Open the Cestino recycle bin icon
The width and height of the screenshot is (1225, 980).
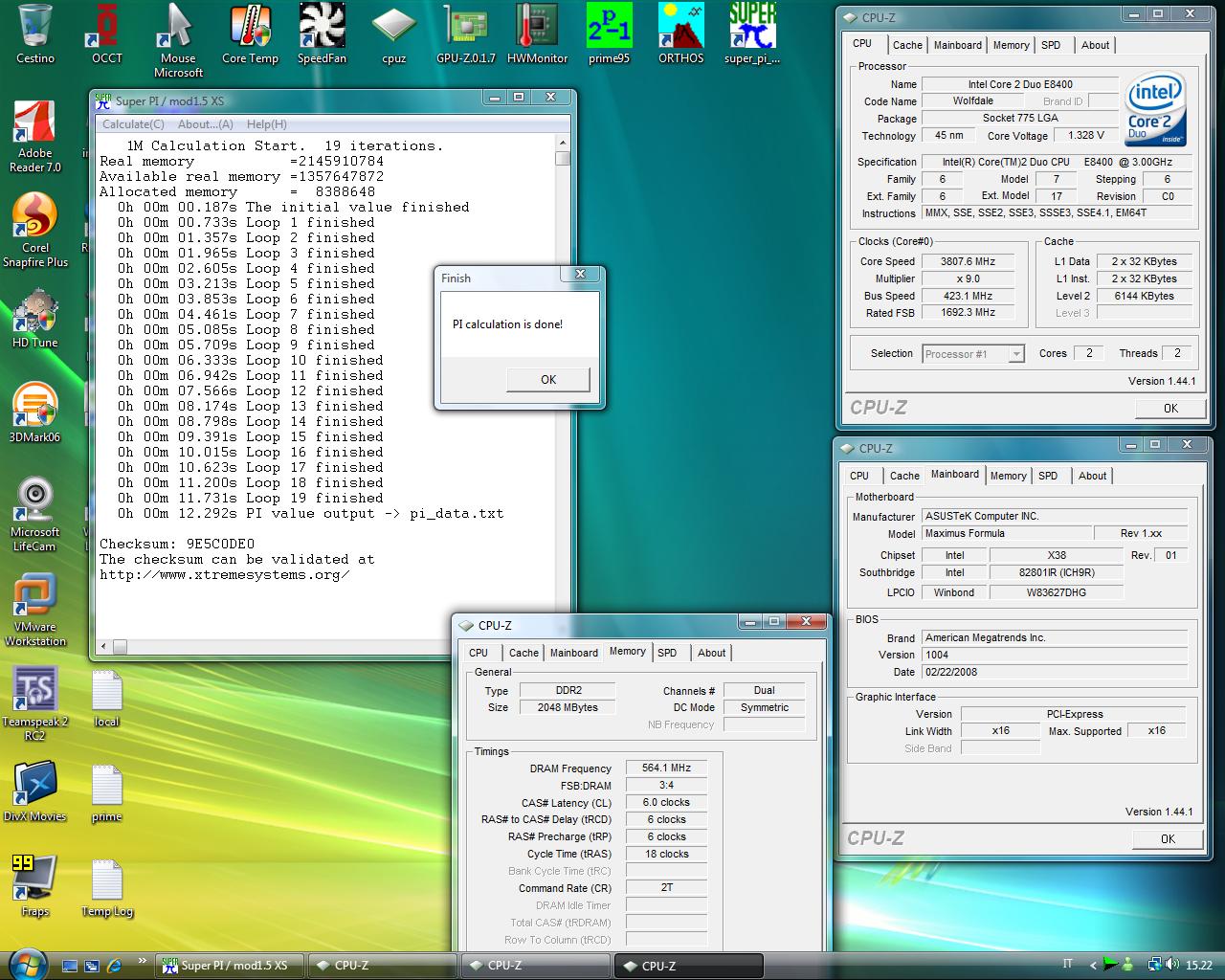pos(35,34)
